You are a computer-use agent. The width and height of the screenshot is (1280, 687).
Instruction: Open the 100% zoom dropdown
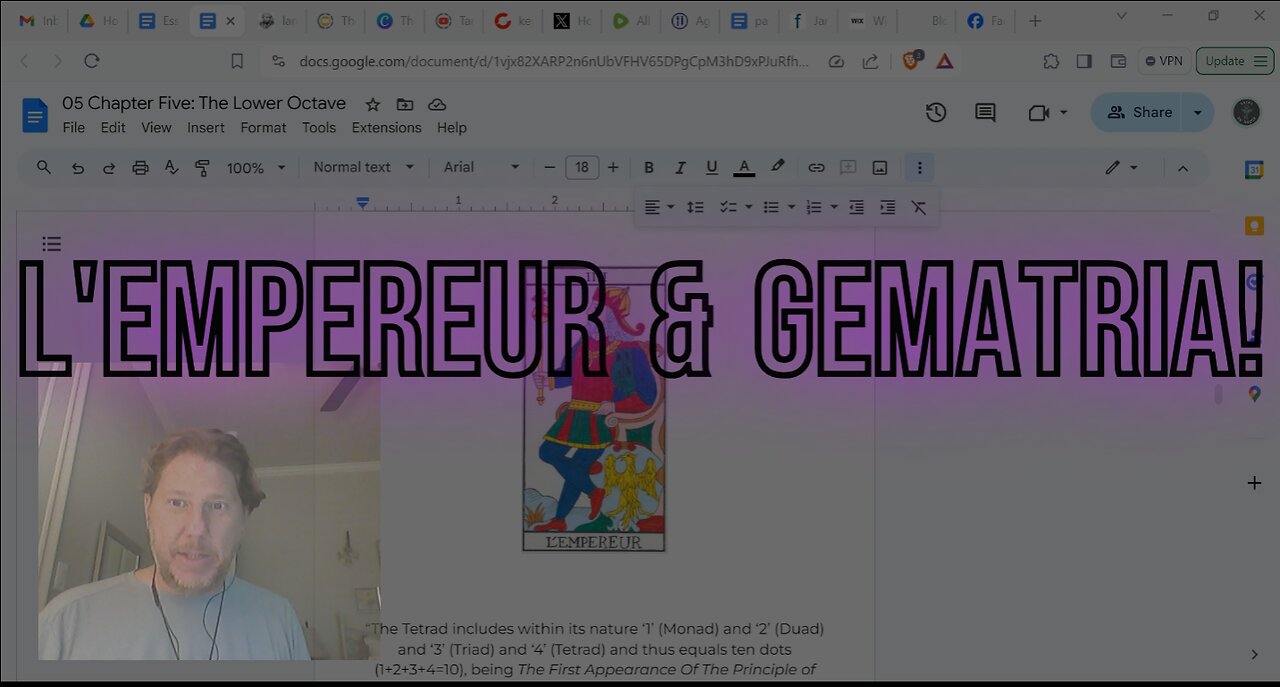256,168
